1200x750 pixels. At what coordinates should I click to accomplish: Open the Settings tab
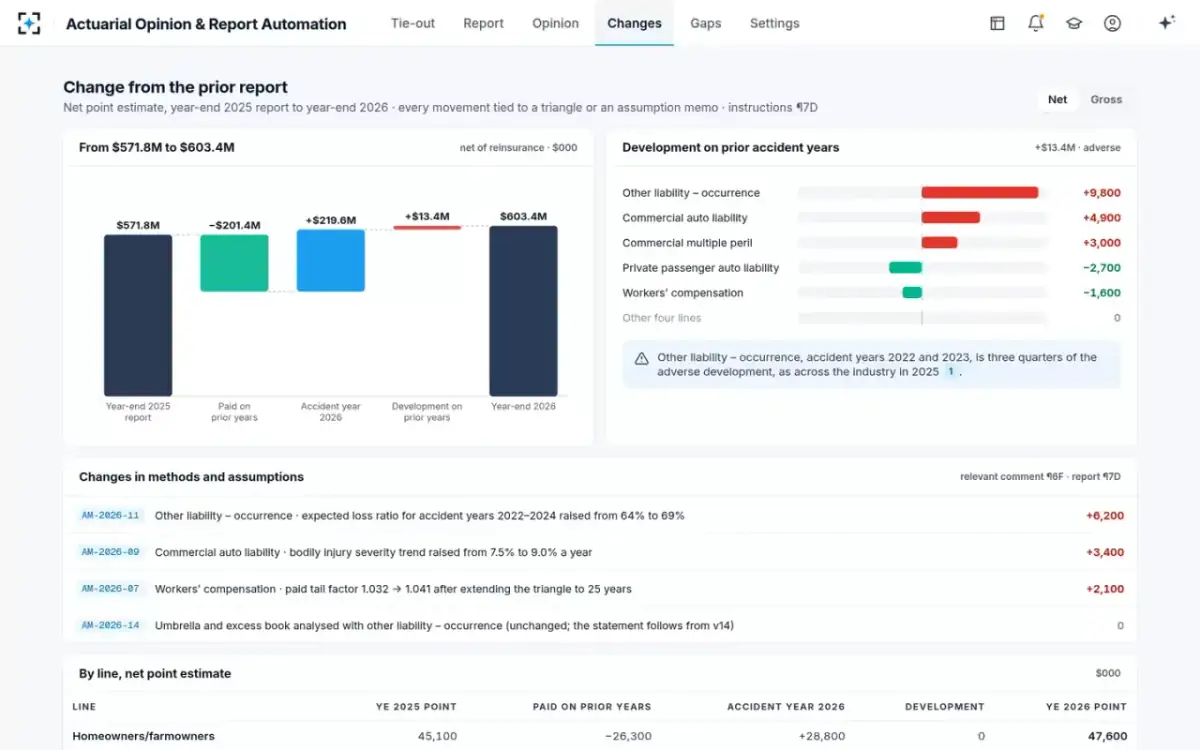774,23
